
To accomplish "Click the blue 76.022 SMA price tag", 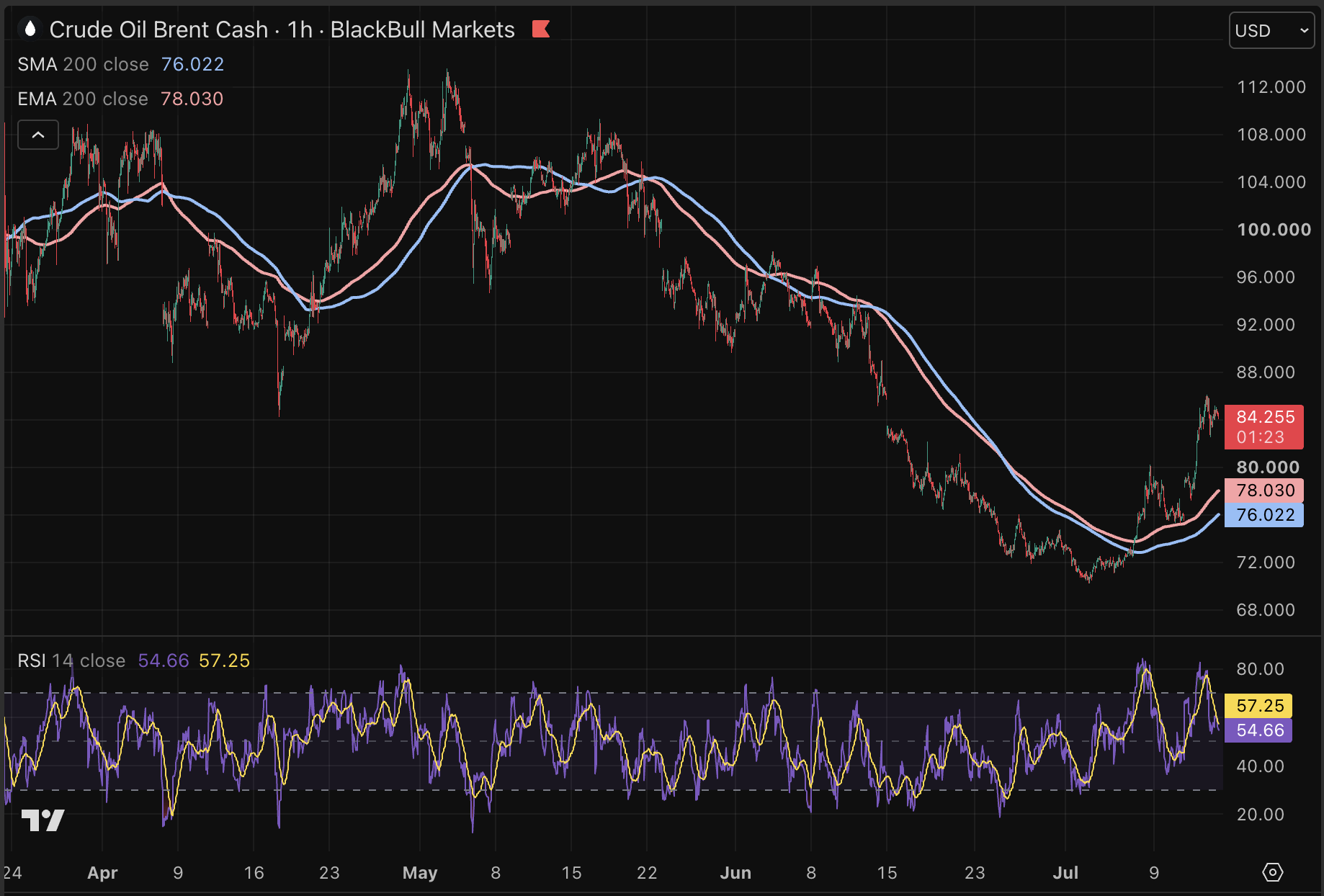I will pyautogui.click(x=1264, y=515).
